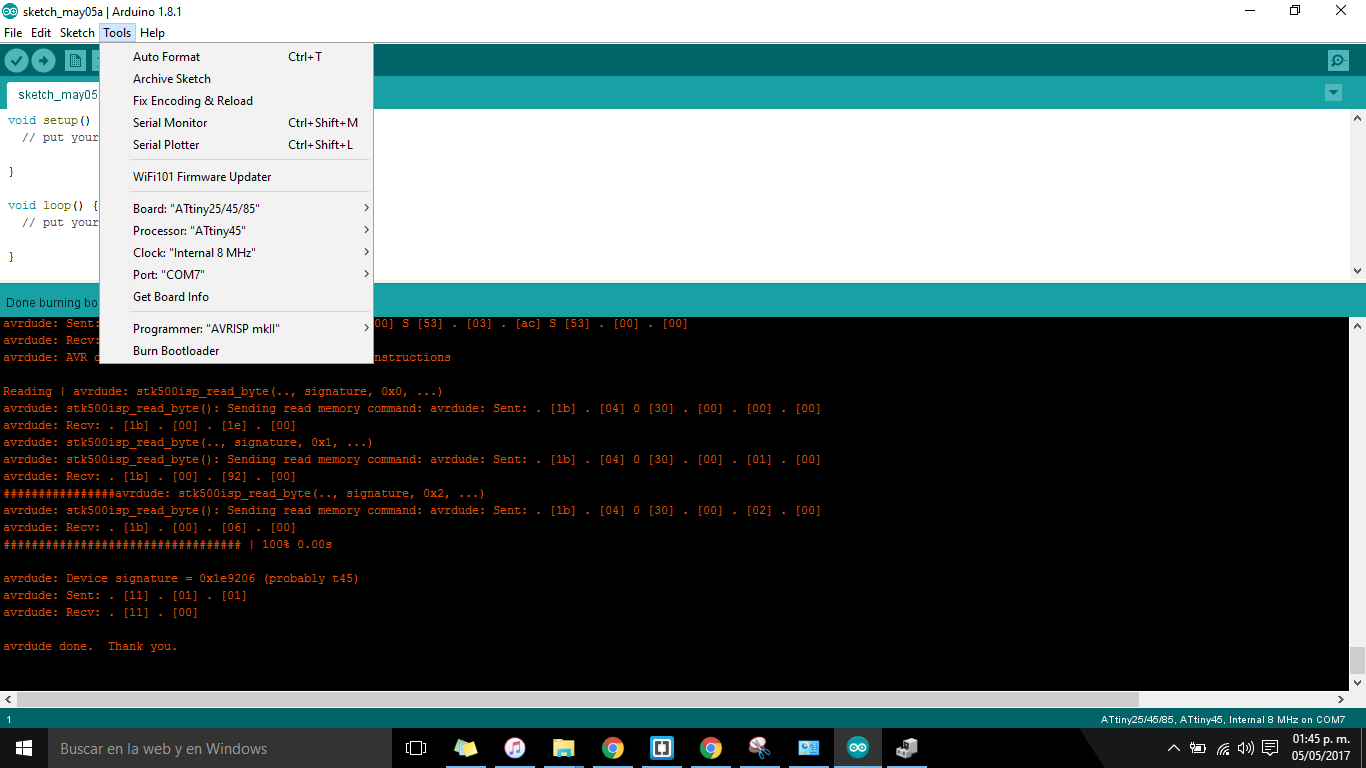Open the tab options dropdown arrow
Image resolution: width=1366 pixels, height=768 pixels.
coord(1333,93)
